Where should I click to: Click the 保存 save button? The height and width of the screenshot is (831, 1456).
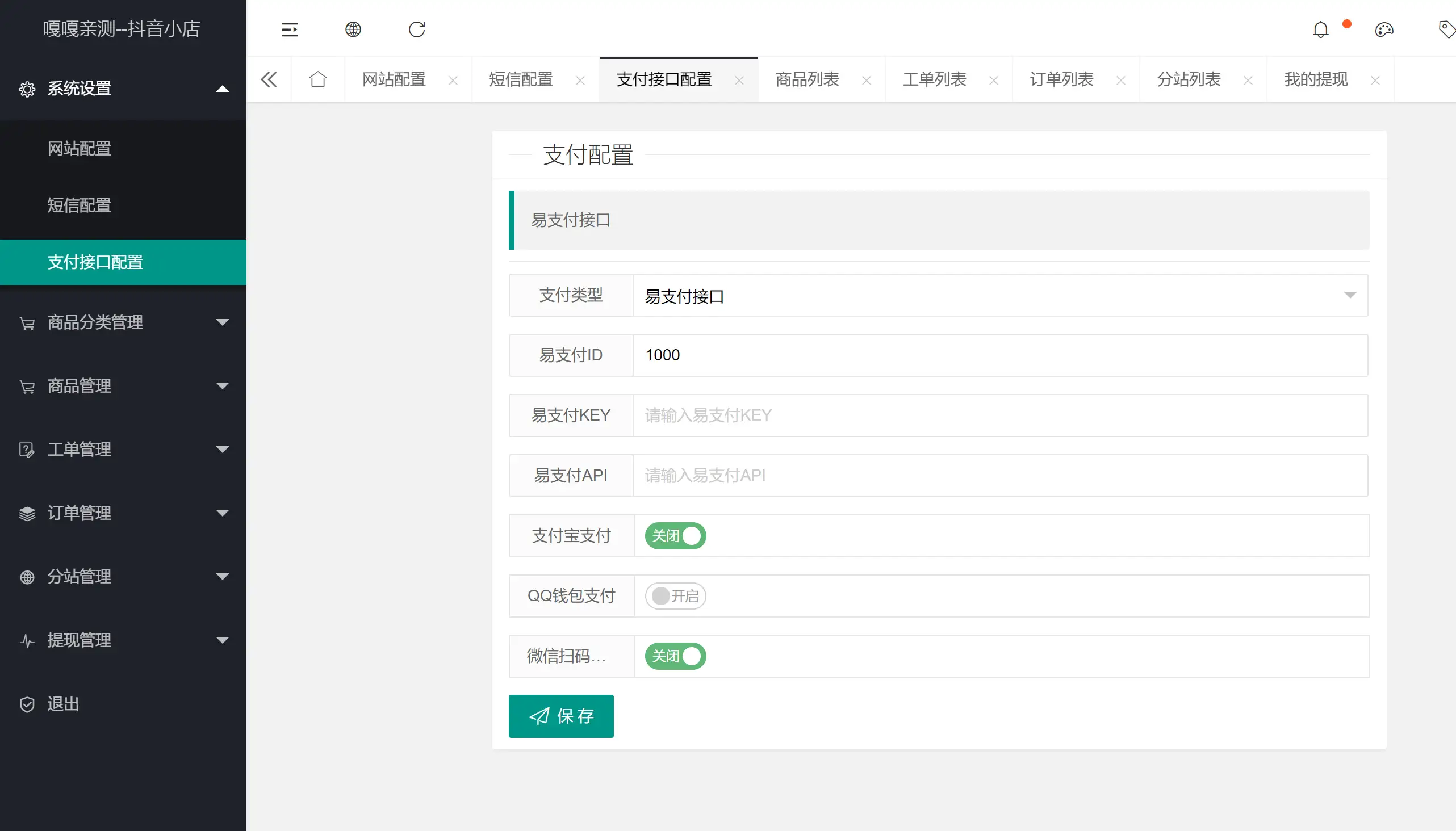[x=560, y=716]
